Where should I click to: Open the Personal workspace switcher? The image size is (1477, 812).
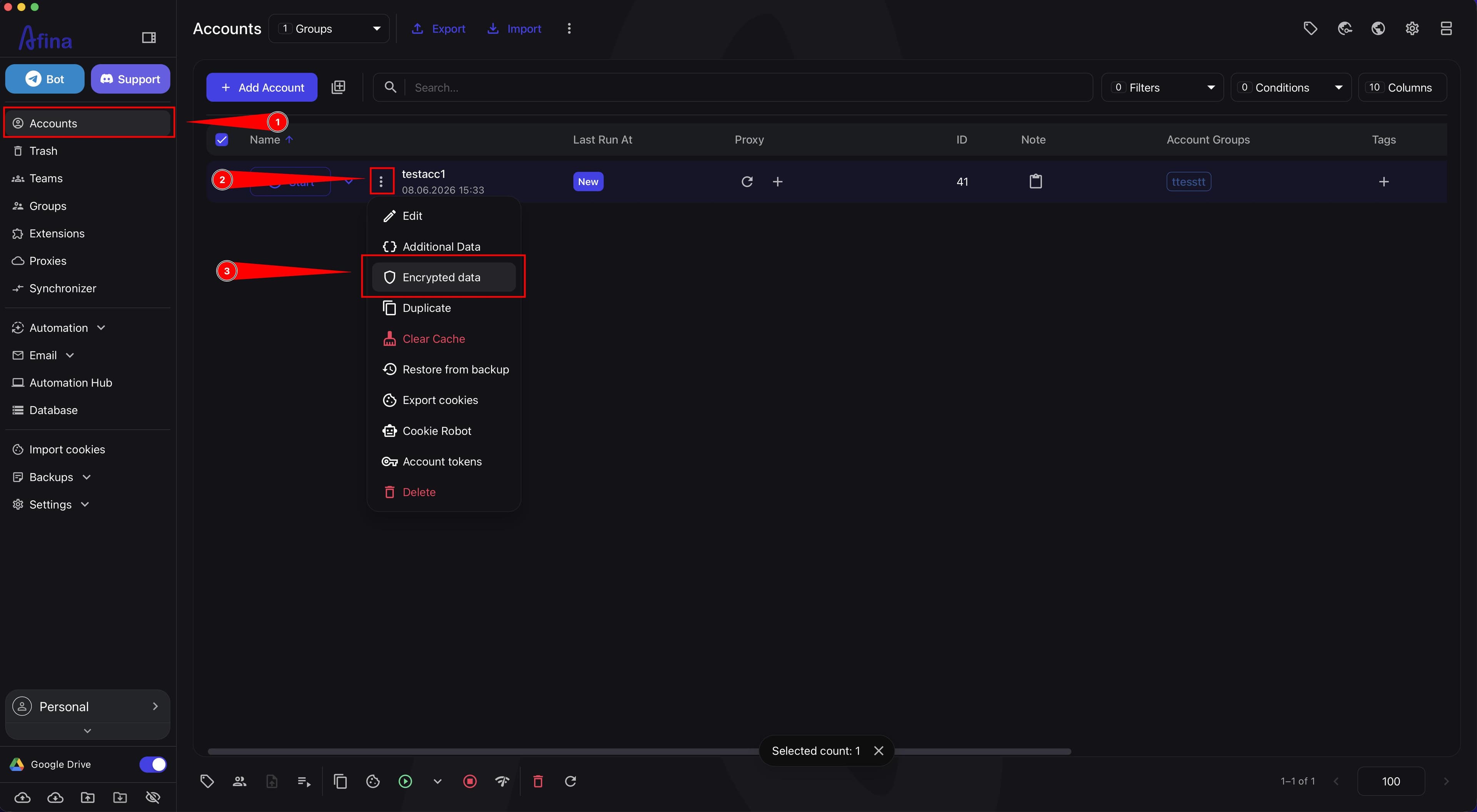[x=88, y=707]
